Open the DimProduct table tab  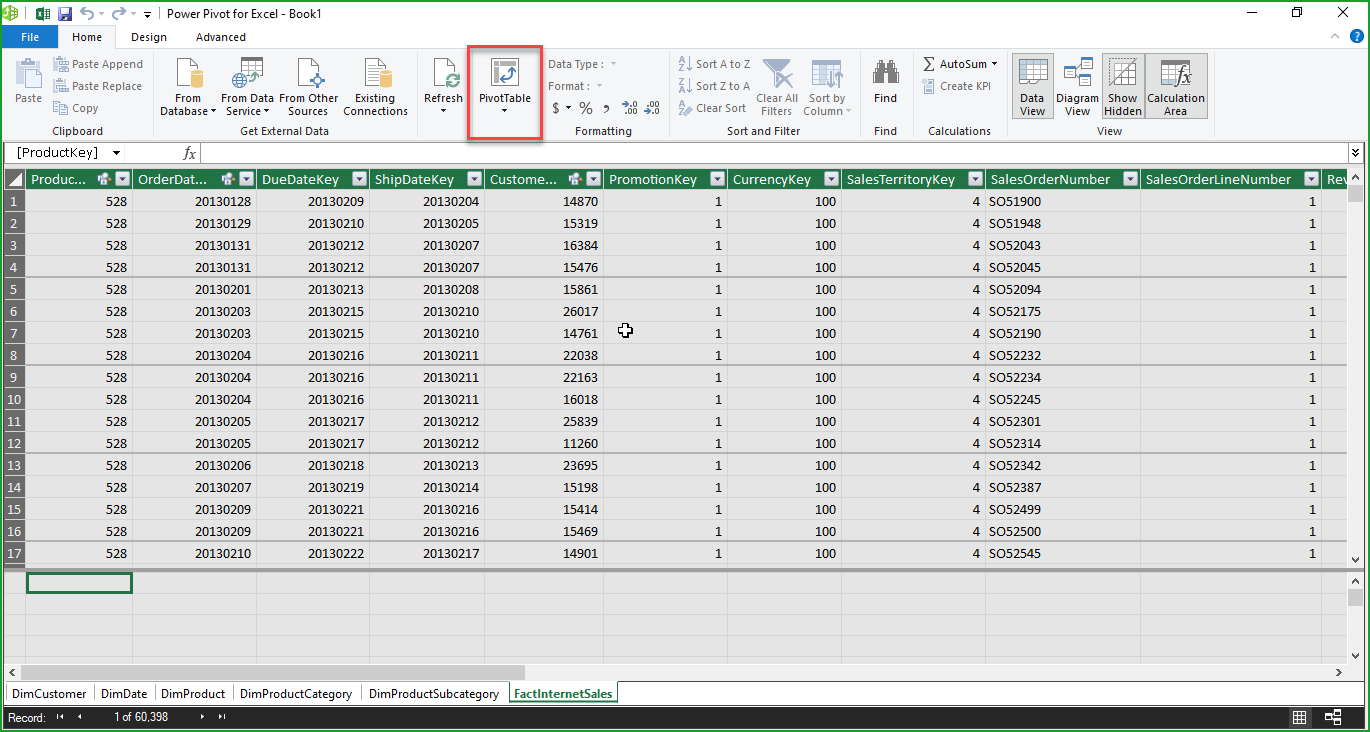(193, 693)
